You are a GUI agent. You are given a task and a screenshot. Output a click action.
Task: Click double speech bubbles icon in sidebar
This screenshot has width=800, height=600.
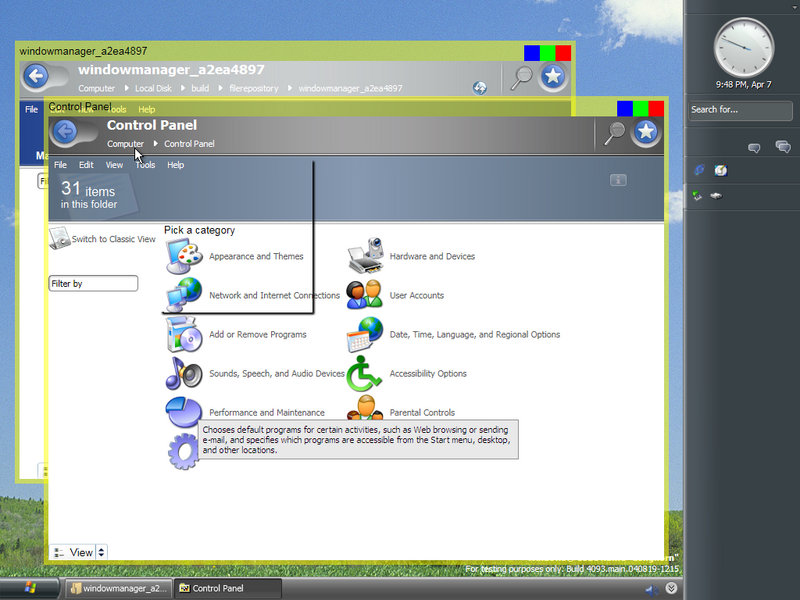pos(783,147)
